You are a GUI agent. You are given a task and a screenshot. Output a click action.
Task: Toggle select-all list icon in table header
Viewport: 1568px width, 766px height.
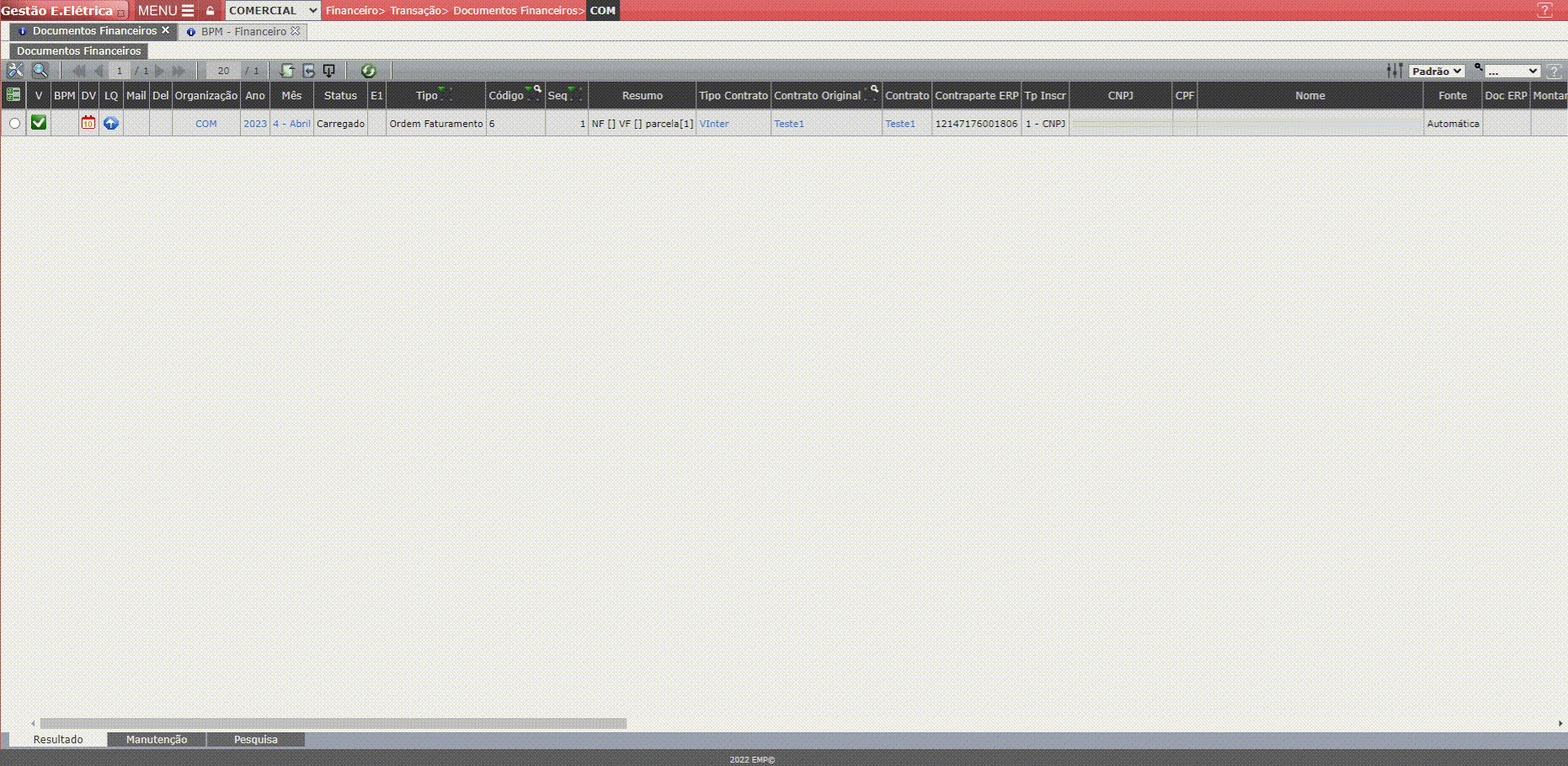pos(13,95)
